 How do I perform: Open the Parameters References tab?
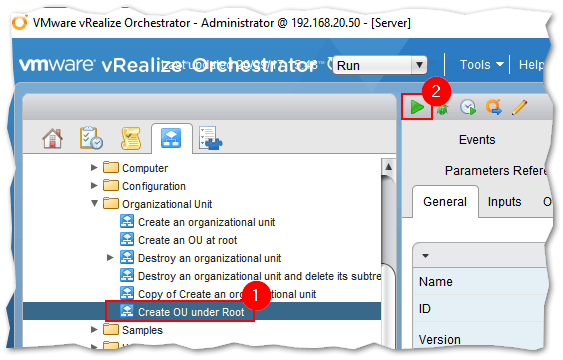coord(495,170)
